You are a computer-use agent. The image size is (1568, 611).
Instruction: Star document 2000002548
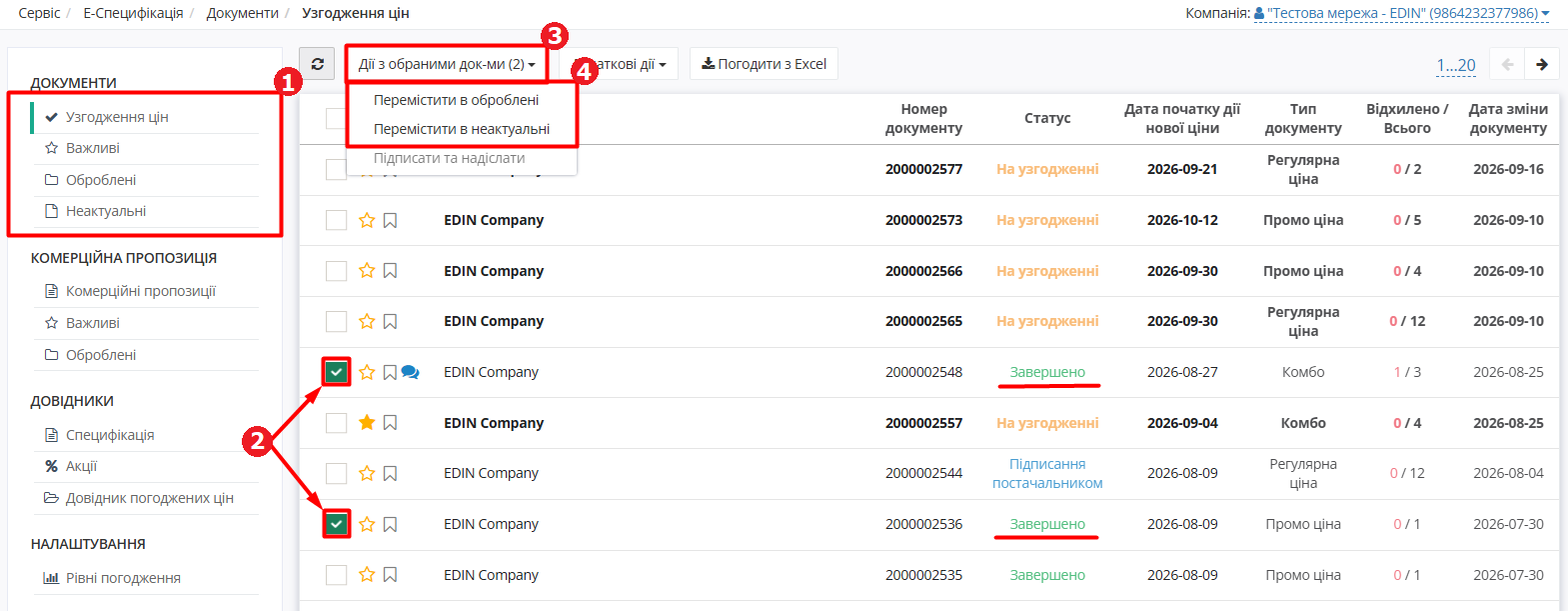[367, 372]
